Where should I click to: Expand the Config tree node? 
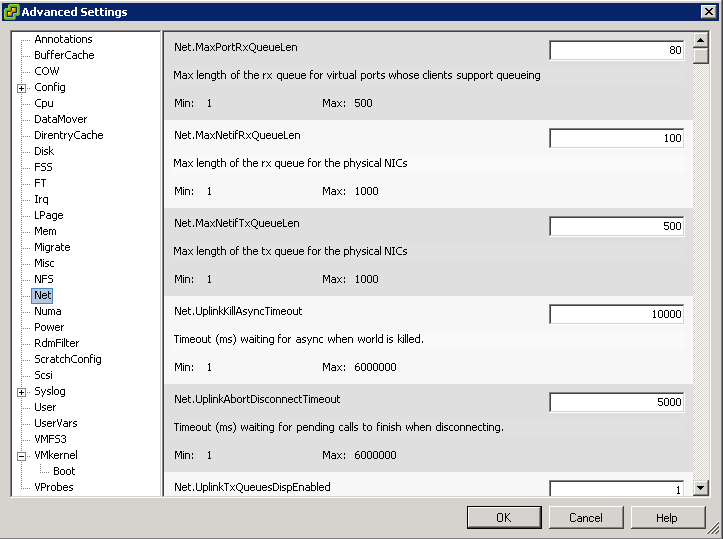pos(21,88)
